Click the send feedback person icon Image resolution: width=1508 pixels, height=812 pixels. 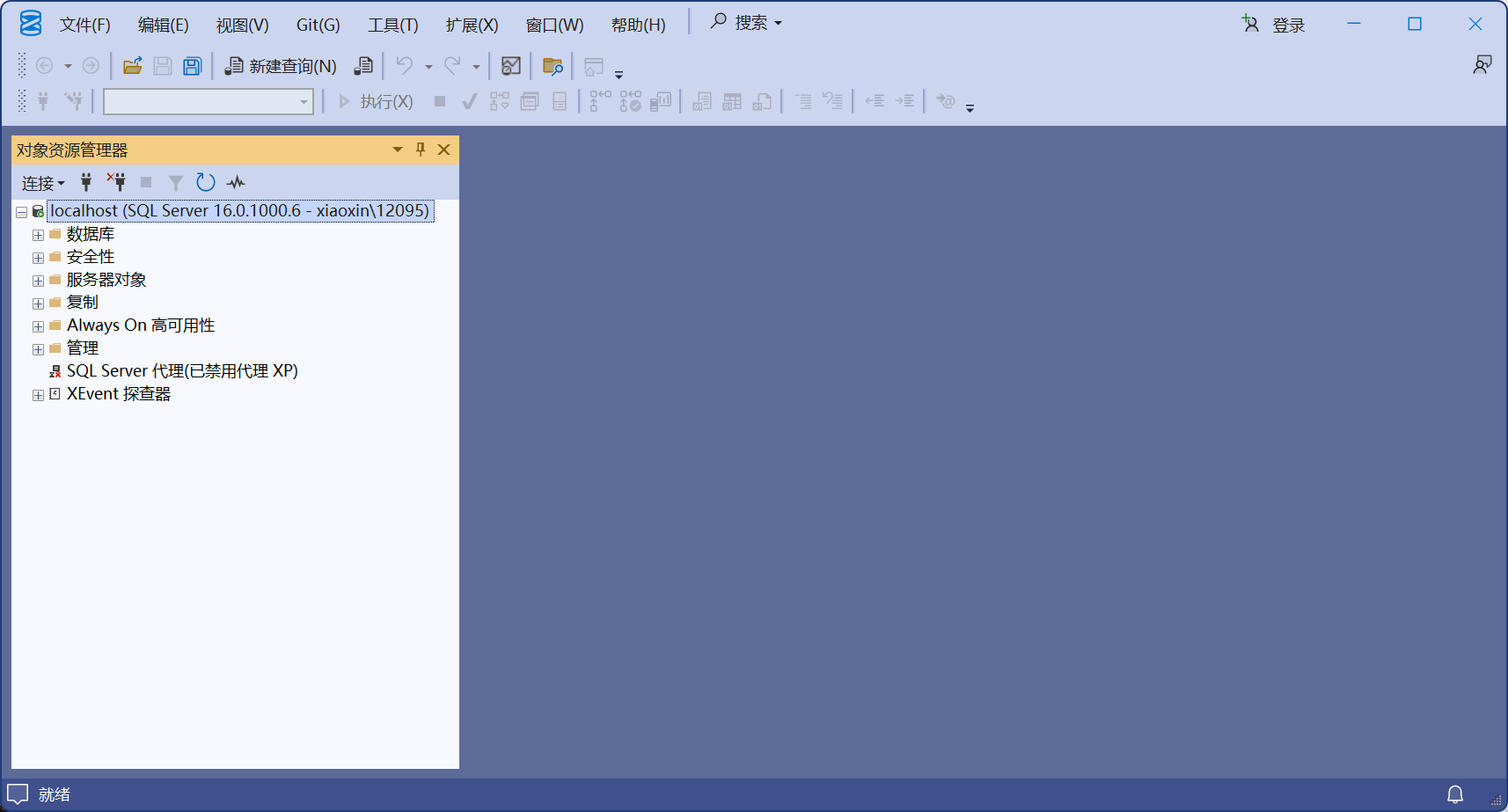pos(1482,64)
